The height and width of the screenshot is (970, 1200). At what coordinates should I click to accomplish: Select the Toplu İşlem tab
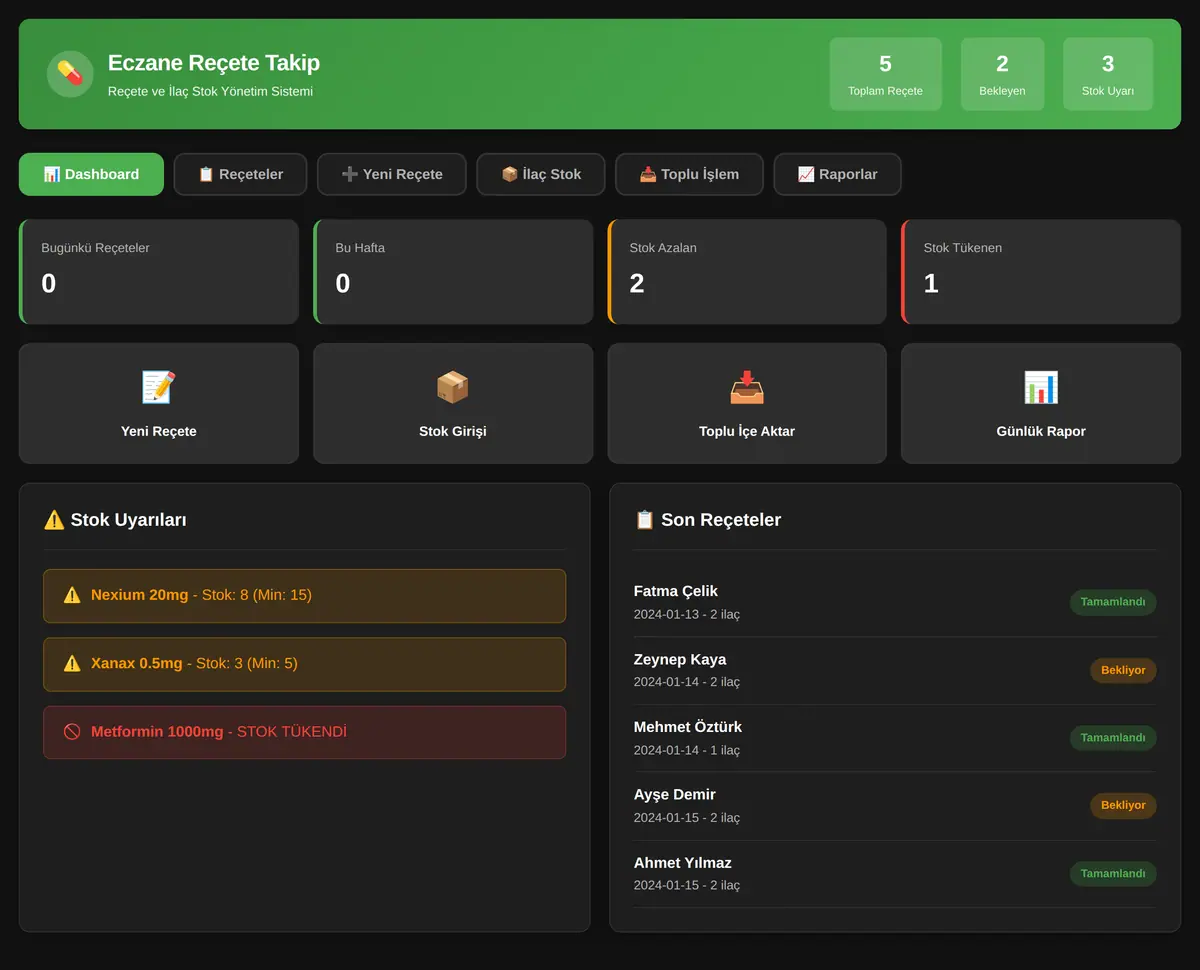tap(689, 174)
